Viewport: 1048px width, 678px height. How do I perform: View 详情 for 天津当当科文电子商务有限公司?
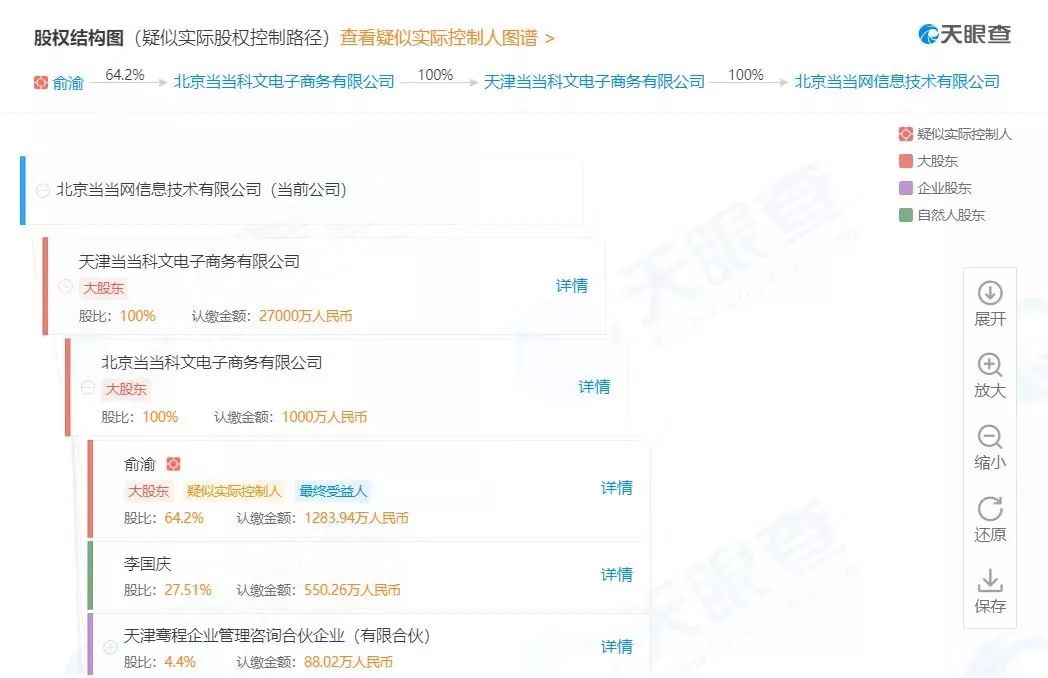(572, 286)
